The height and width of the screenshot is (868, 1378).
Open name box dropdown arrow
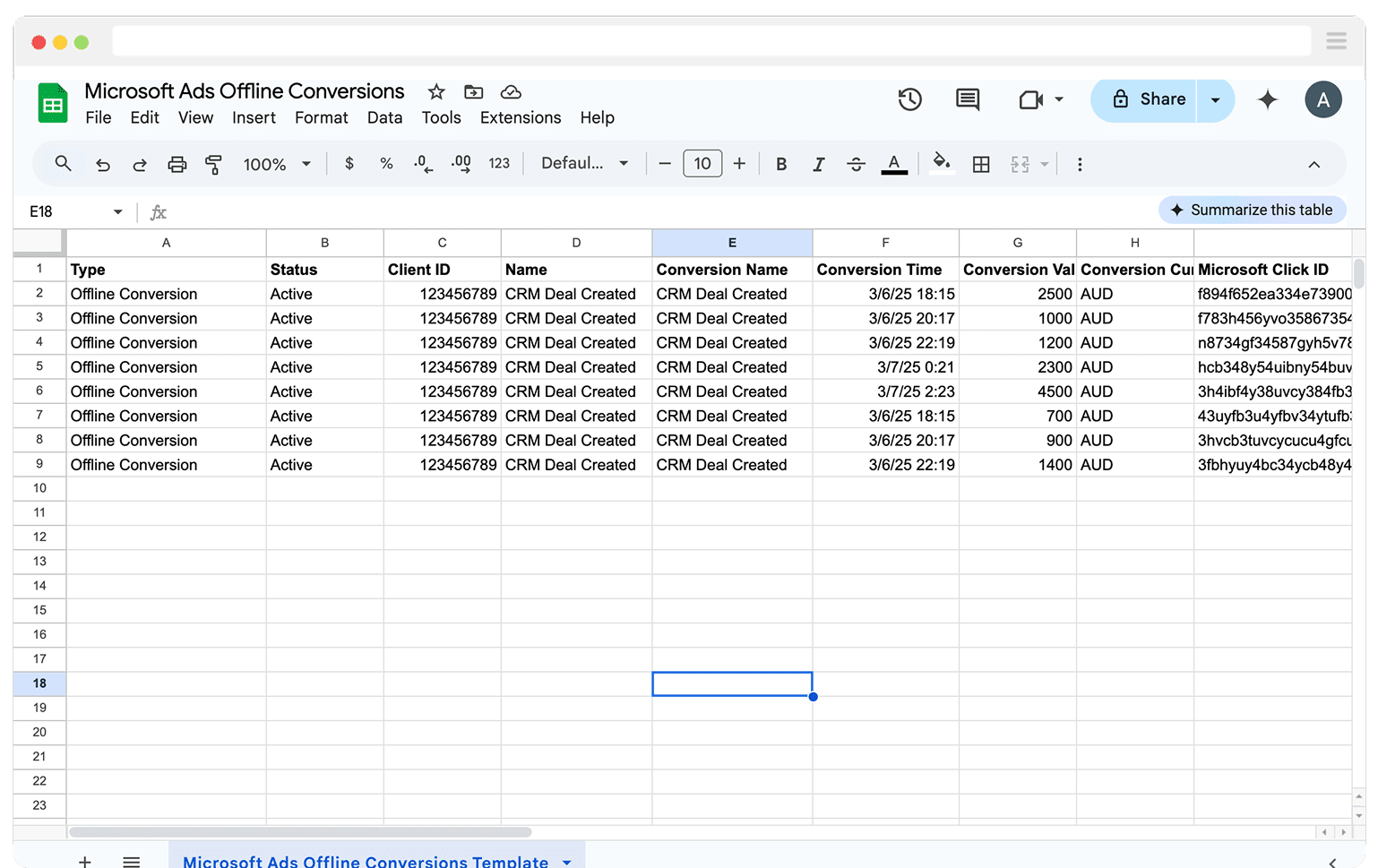click(x=117, y=212)
